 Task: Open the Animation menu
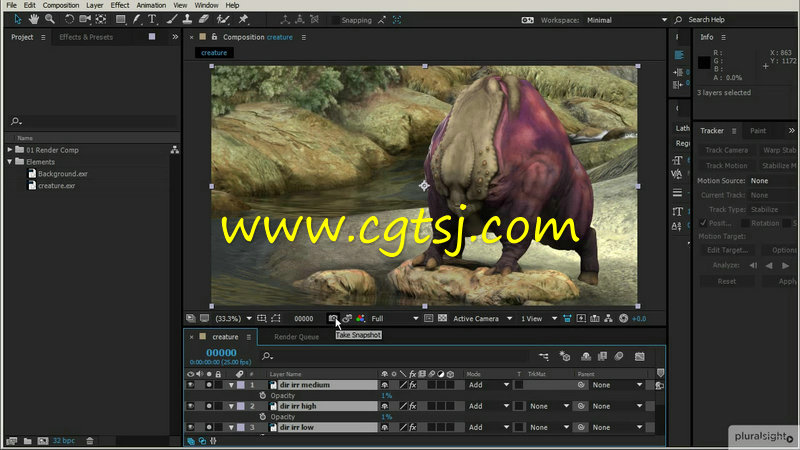click(151, 5)
